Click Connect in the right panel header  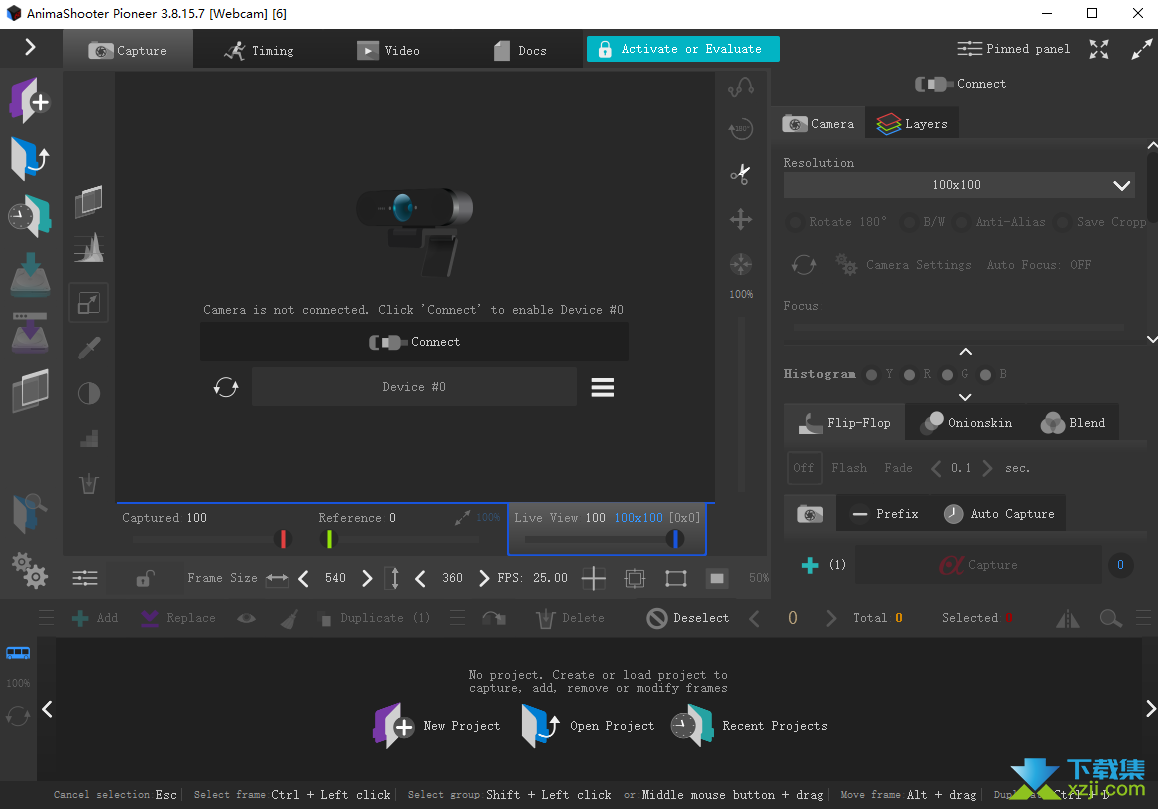[x=960, y=84]
